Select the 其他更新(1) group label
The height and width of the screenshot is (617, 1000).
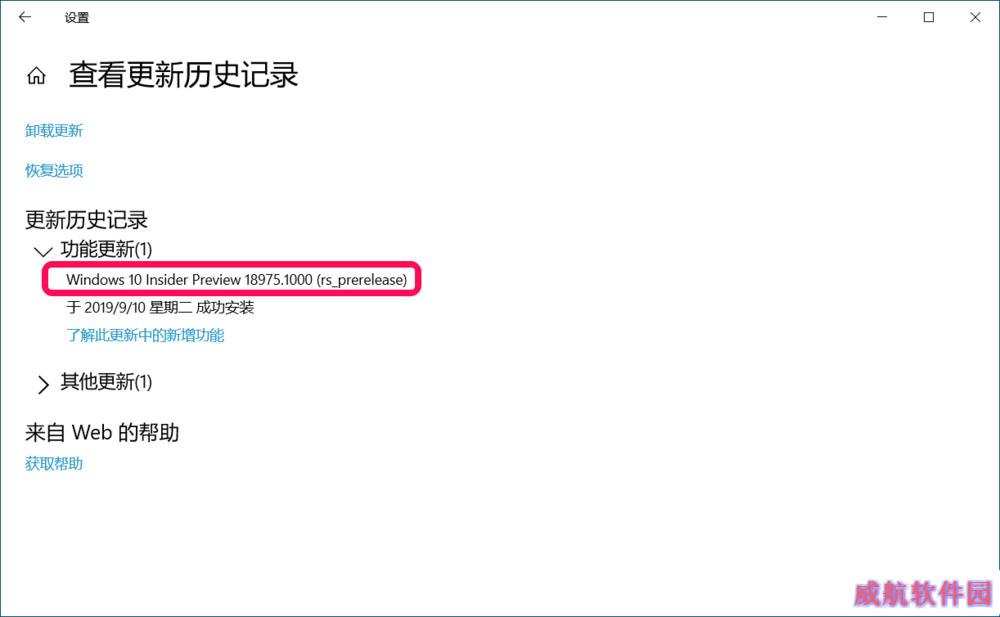click(x=107, y=382)
